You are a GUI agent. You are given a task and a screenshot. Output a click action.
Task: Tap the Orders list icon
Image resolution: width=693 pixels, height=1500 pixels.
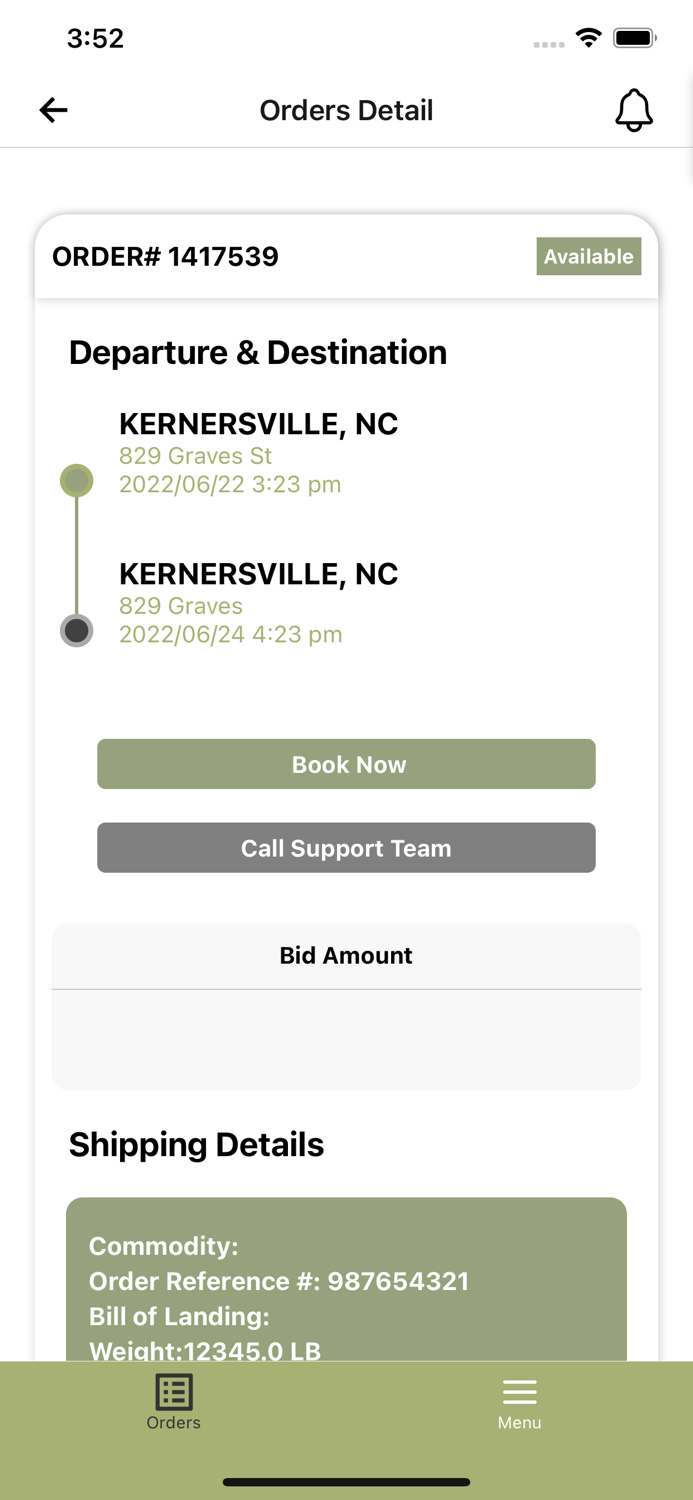point(173,1391)
